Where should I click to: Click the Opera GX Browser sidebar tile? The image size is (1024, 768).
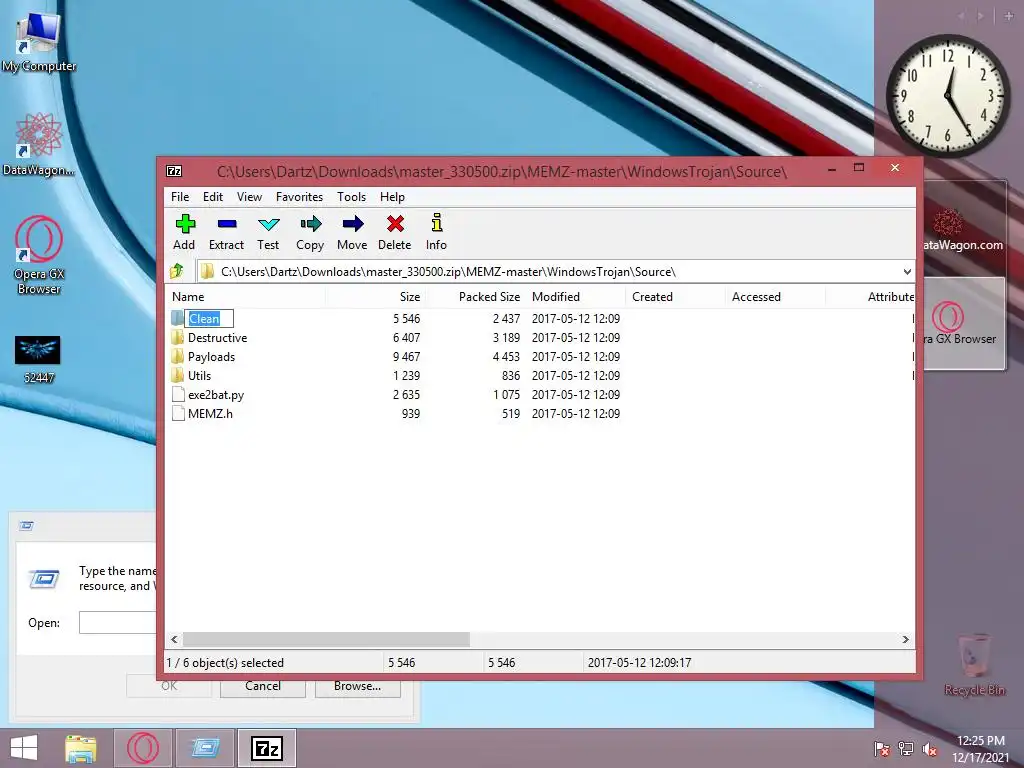(x=964, y=323)
